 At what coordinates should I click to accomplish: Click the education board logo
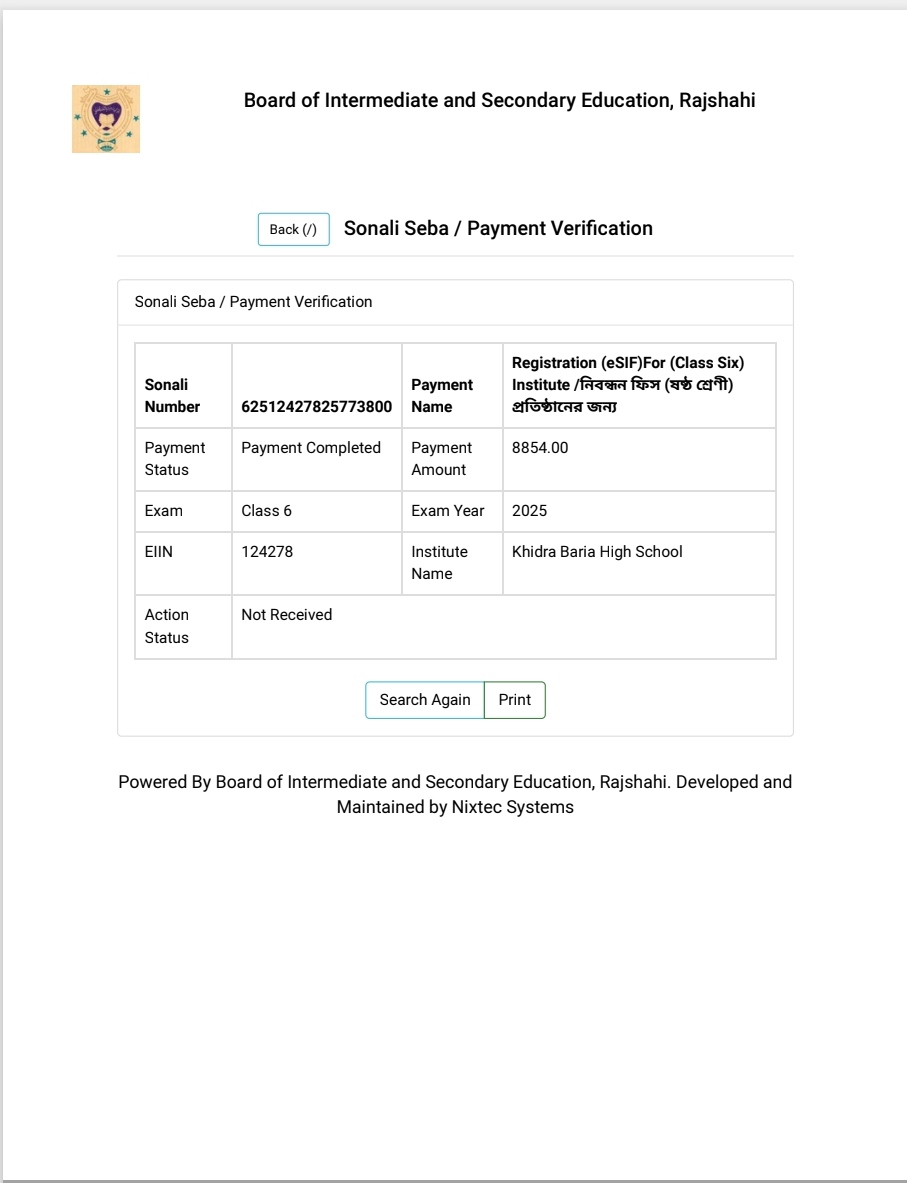pyautogui.click(x=106, y=119)
